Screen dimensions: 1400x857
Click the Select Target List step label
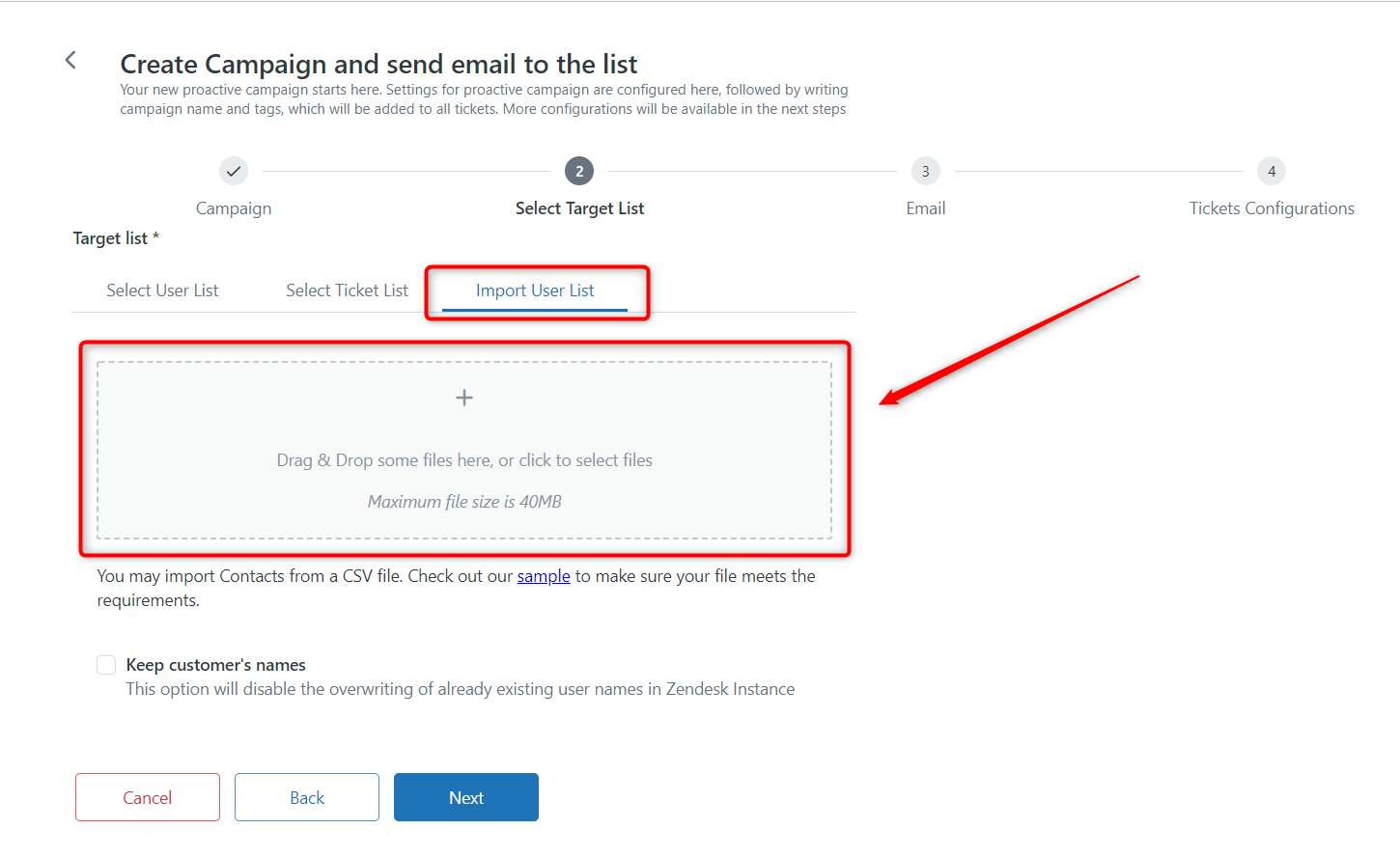pos(578,207)
